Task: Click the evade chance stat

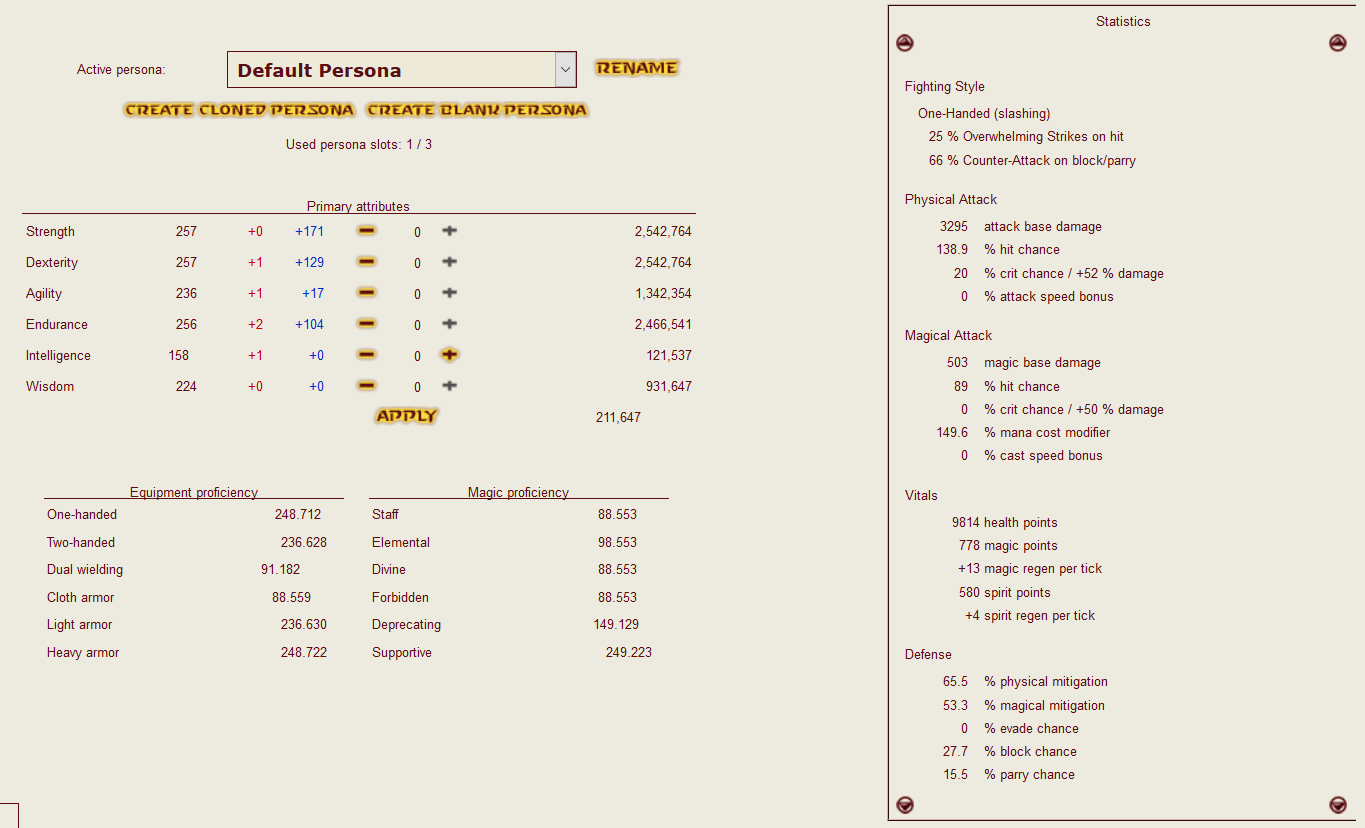Action: point(1020,729)
